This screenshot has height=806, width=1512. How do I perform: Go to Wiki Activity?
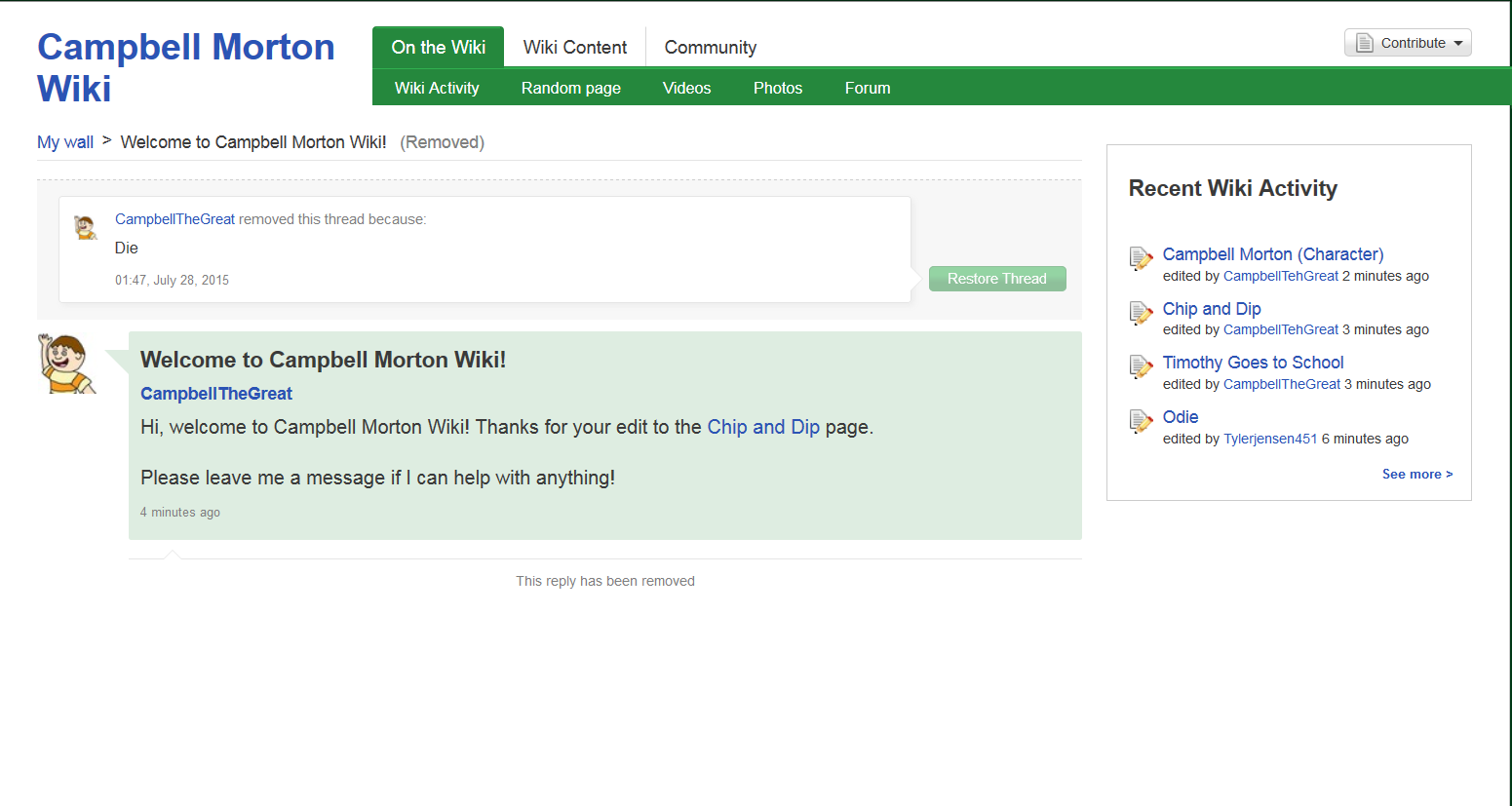(x=437, y=88)
